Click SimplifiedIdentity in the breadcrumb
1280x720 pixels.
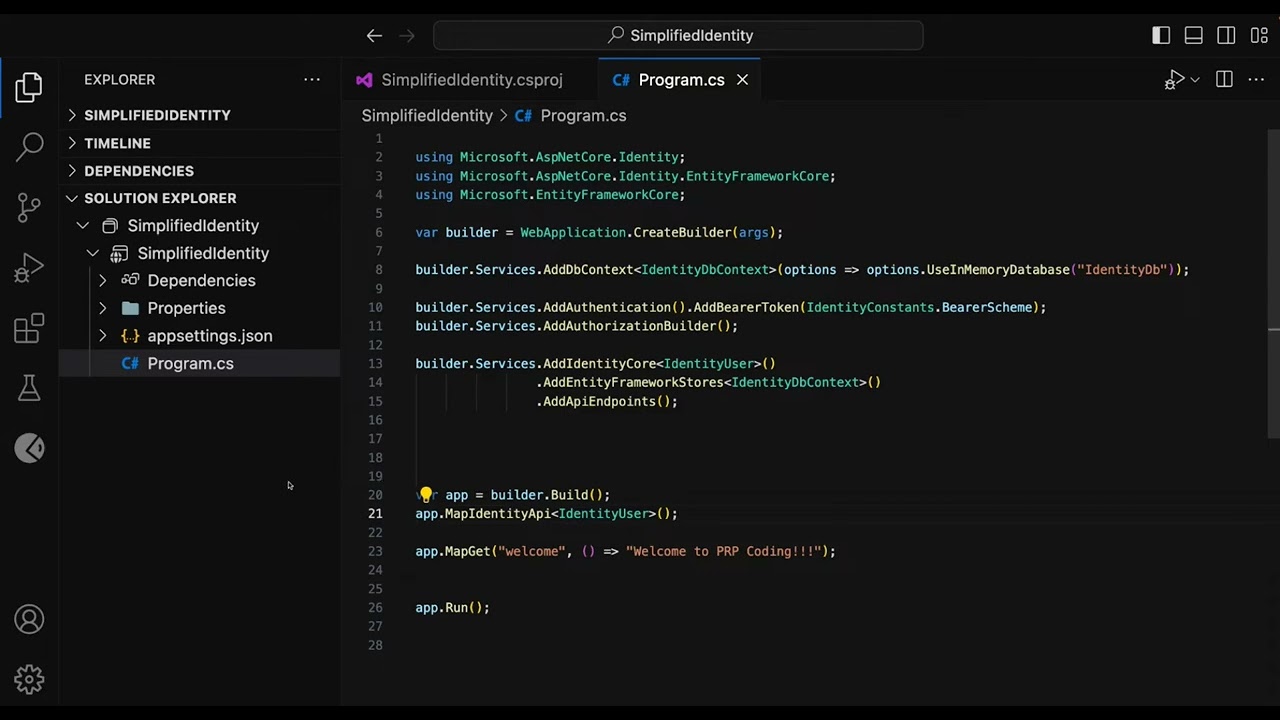[427, 115]
